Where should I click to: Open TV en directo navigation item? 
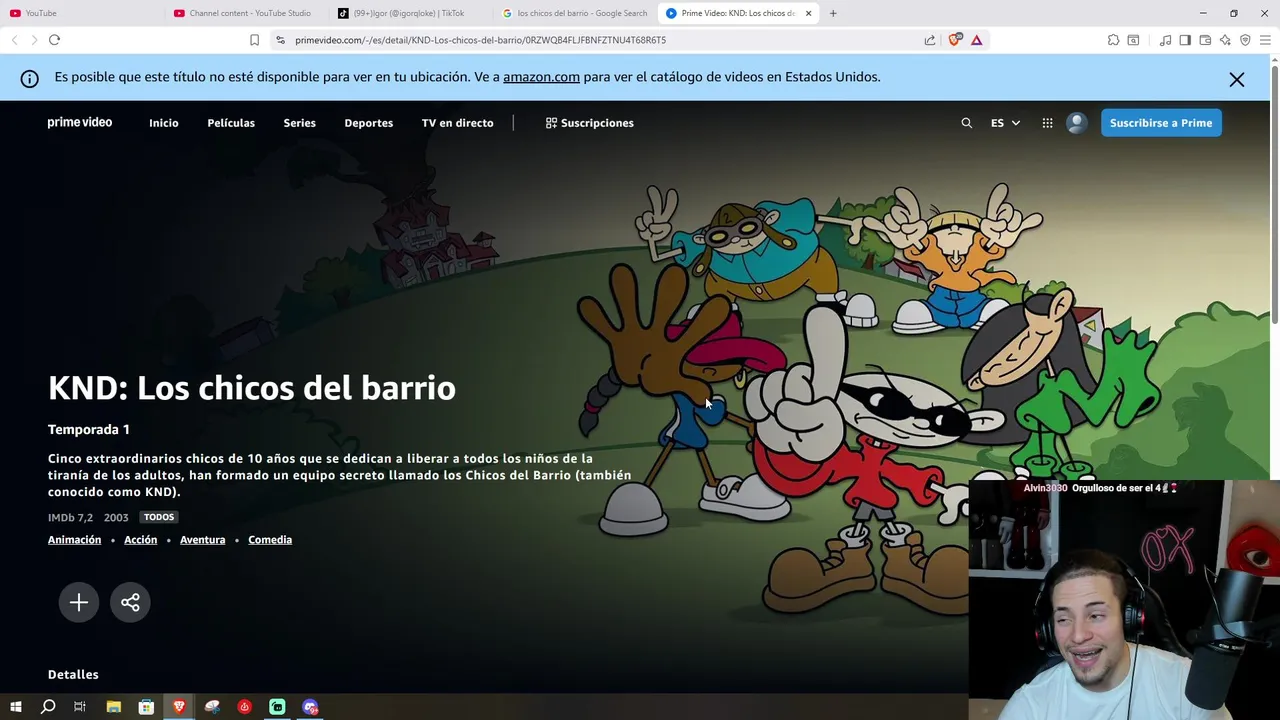point(457,123)
